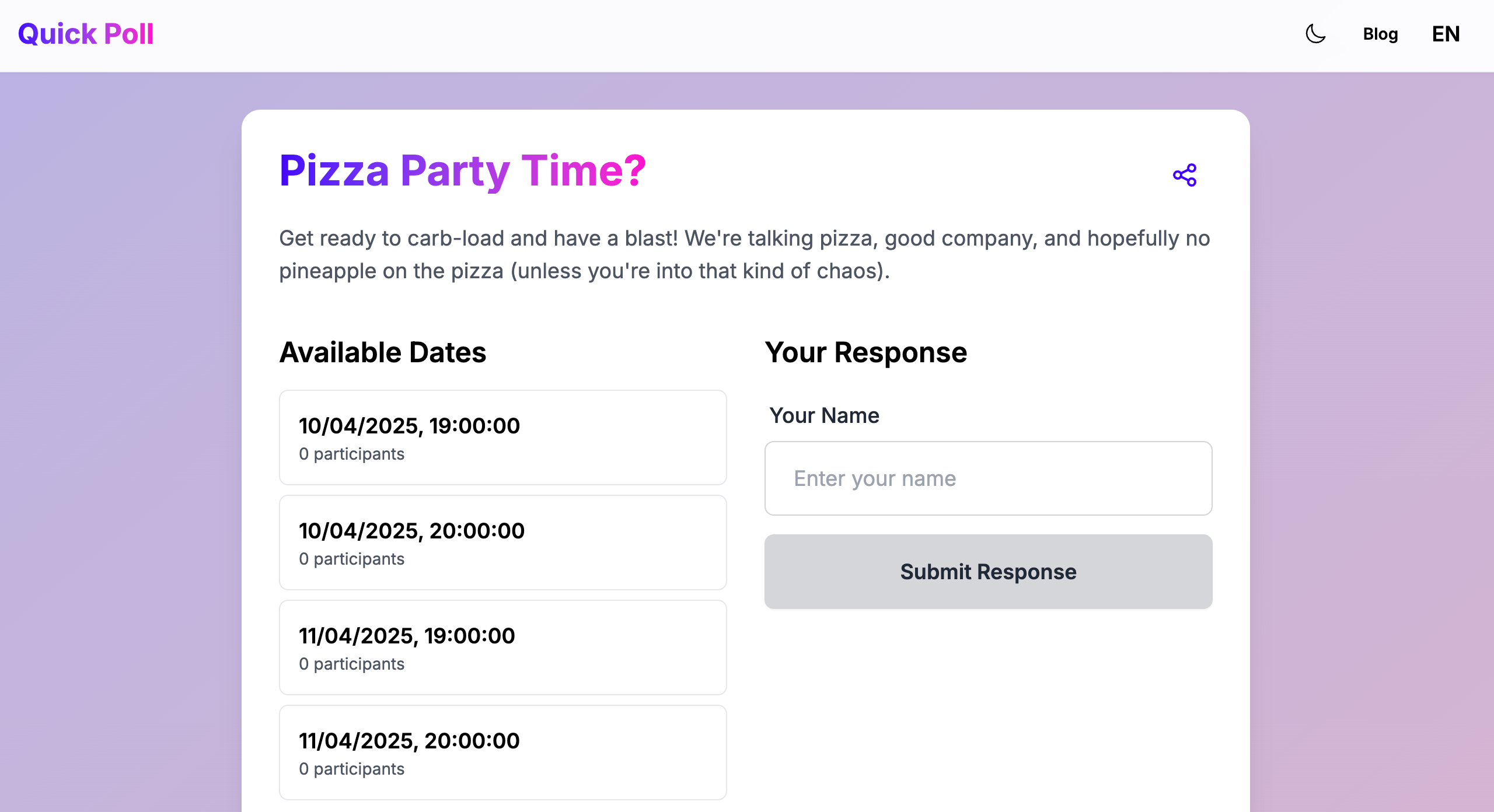The image size is (1494, 812).
Task: Click the Your Name field label
Action: (824, 415)
